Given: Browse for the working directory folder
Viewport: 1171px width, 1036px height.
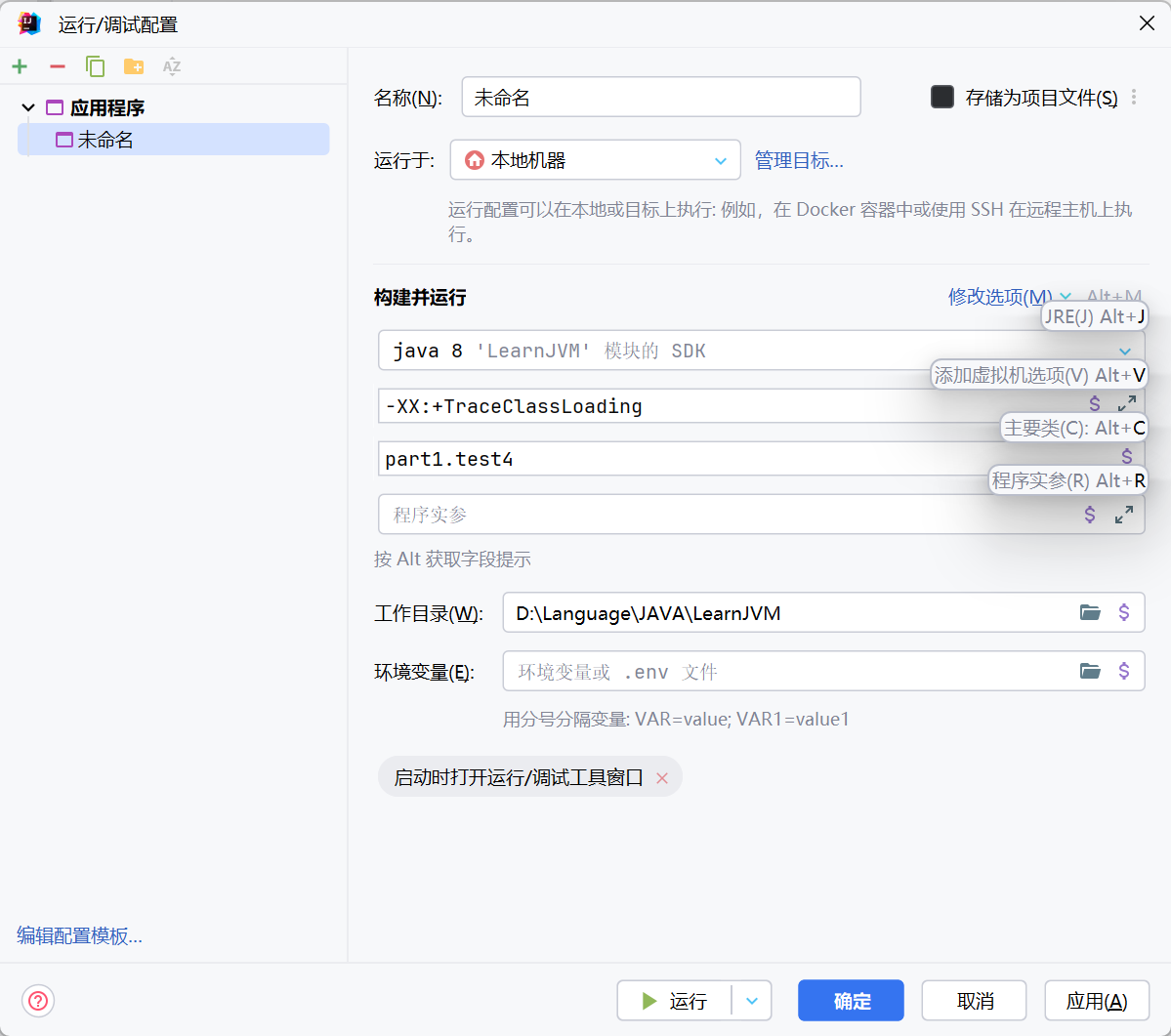Looking at the screenshot, I should [1091, 613].
